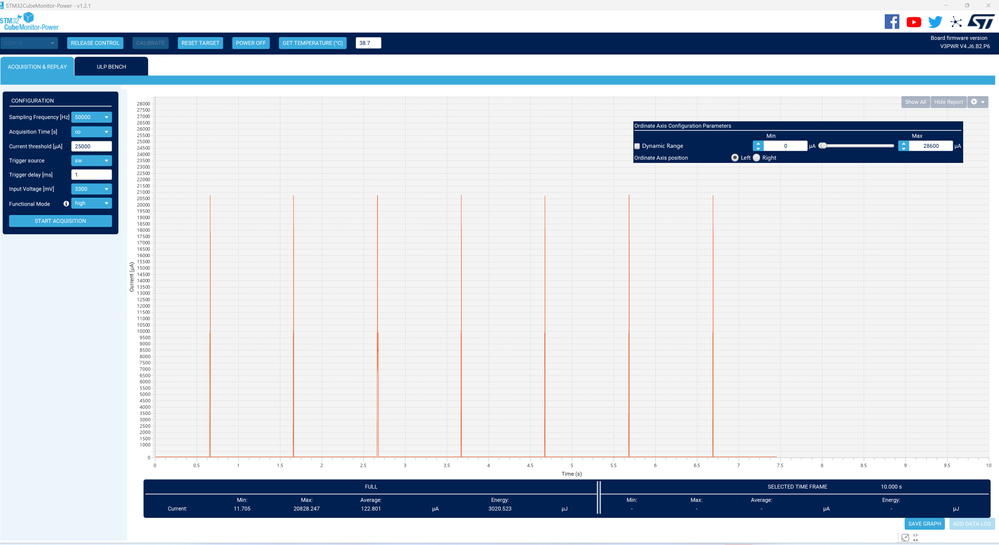
Task: Select Left ordinate axis position
Action: click(735, 157)
